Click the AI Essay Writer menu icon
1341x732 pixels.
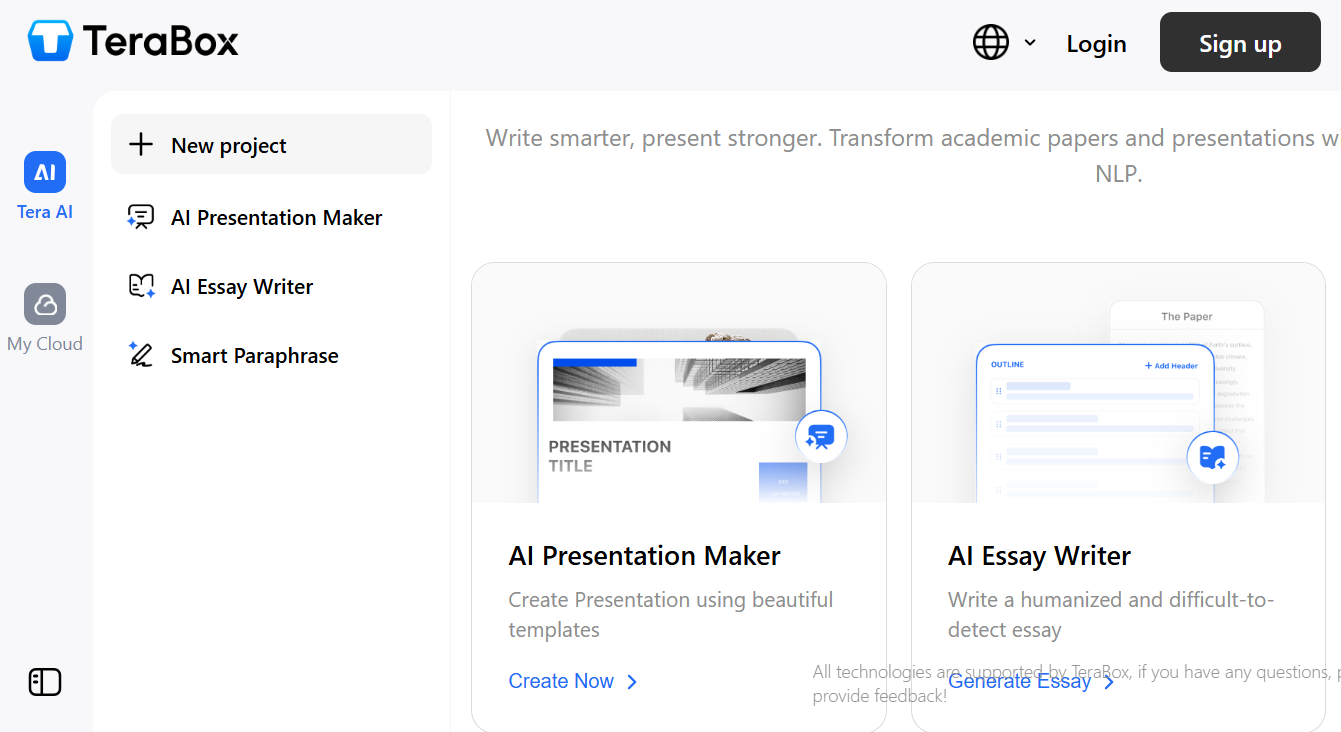click(x=141, y=287)
